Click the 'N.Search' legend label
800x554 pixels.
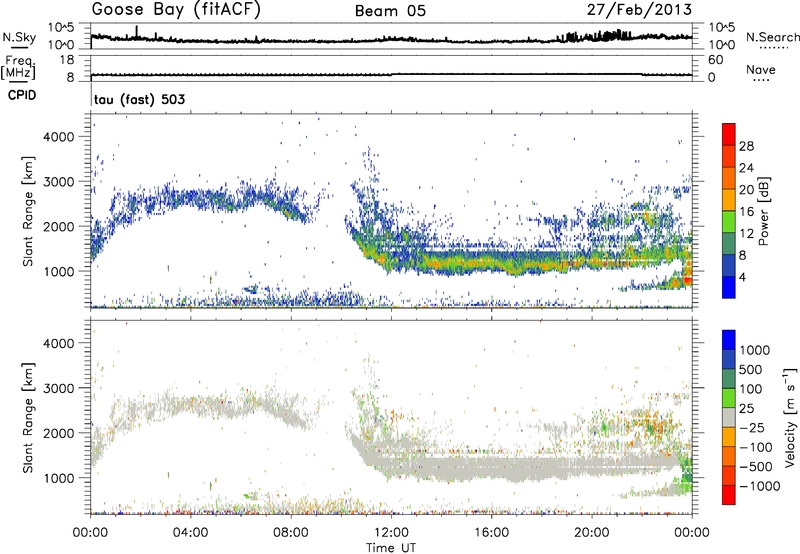click(x=772, y=37)
